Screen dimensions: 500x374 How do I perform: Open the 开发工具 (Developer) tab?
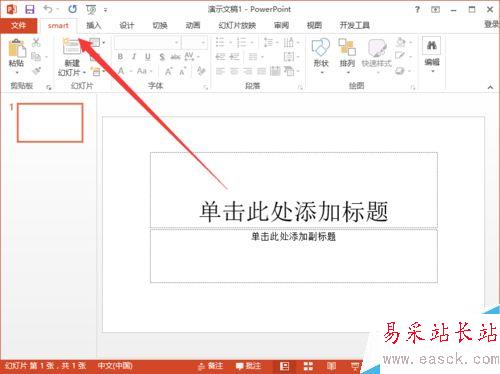click(x=354, y=25)
